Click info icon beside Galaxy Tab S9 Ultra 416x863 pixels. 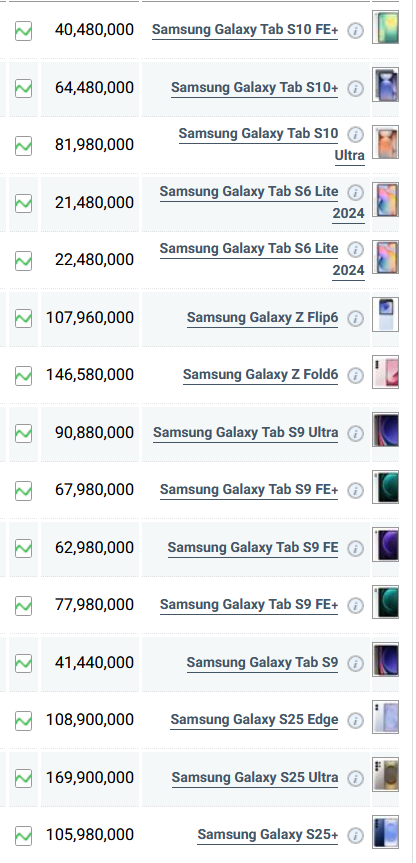click(x=355, y=434)
